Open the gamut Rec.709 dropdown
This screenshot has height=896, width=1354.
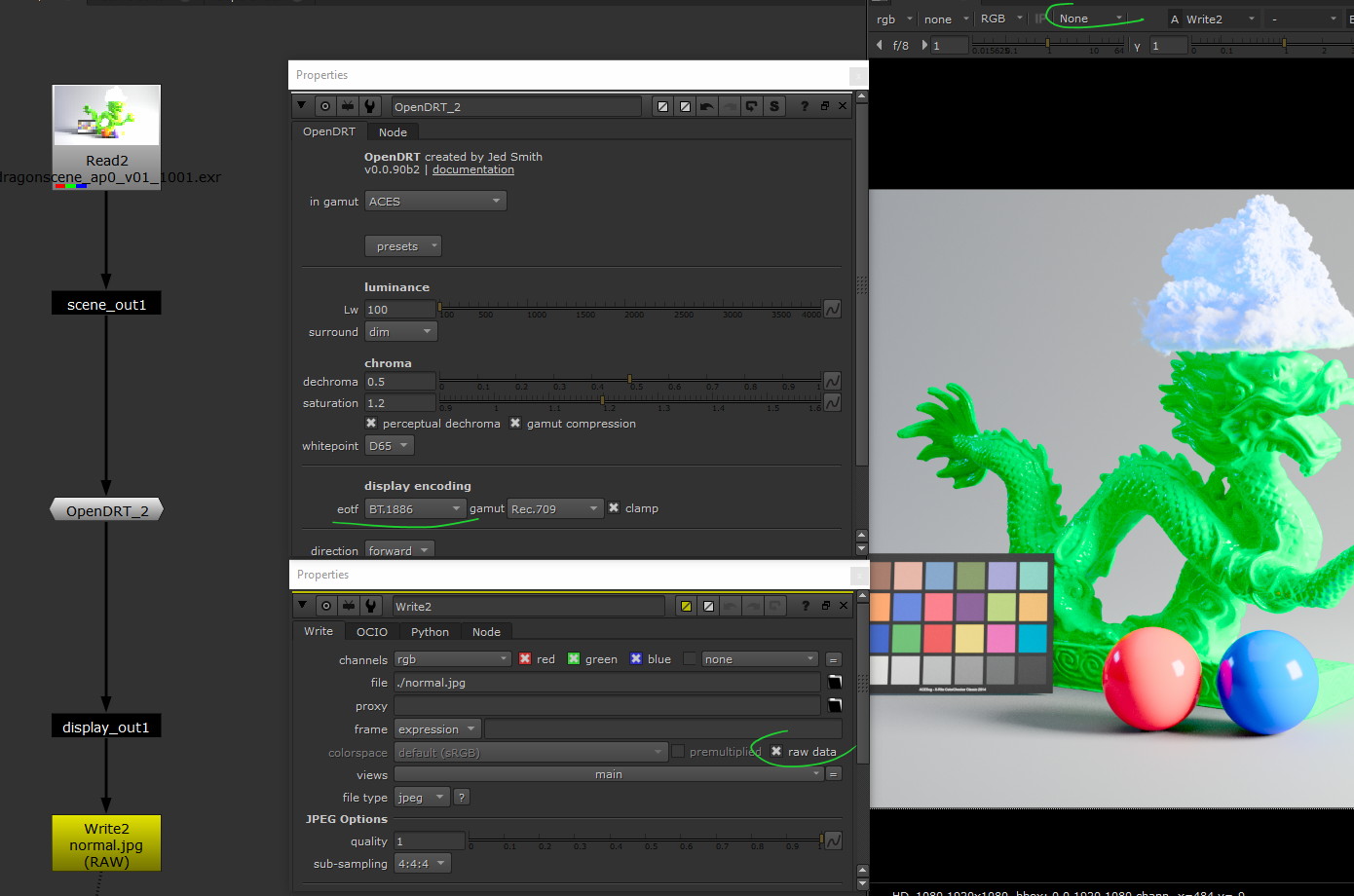pyautogui.click(x=556, y=508)
